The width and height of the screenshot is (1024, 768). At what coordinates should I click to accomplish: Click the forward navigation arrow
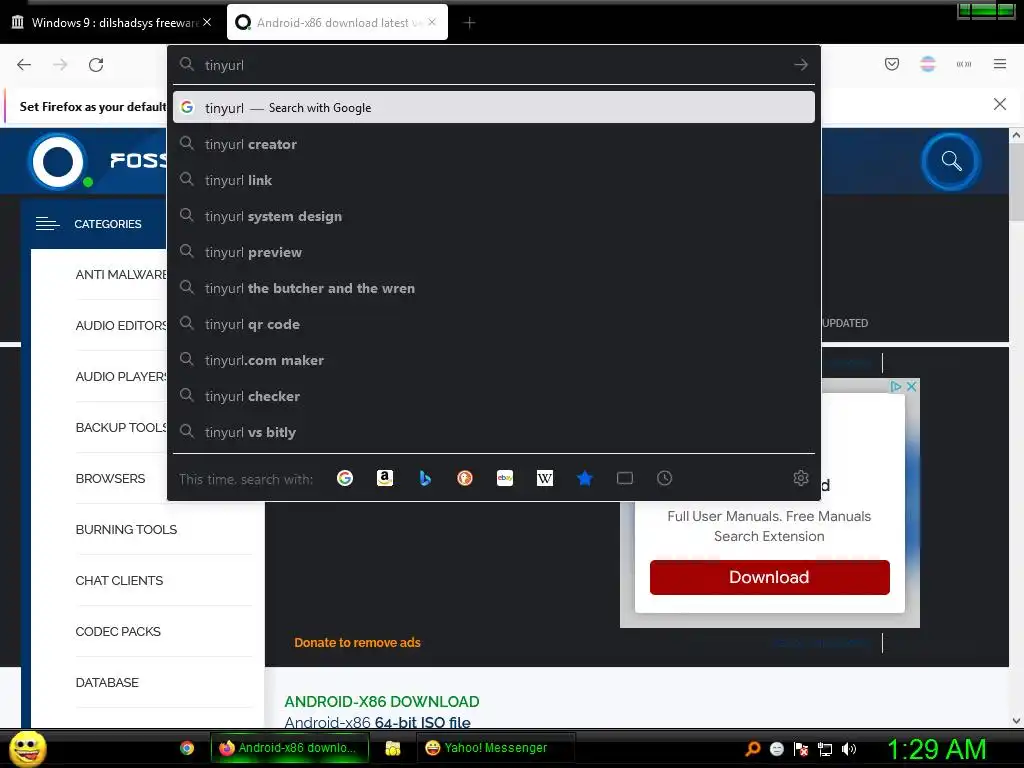point(60,65)
